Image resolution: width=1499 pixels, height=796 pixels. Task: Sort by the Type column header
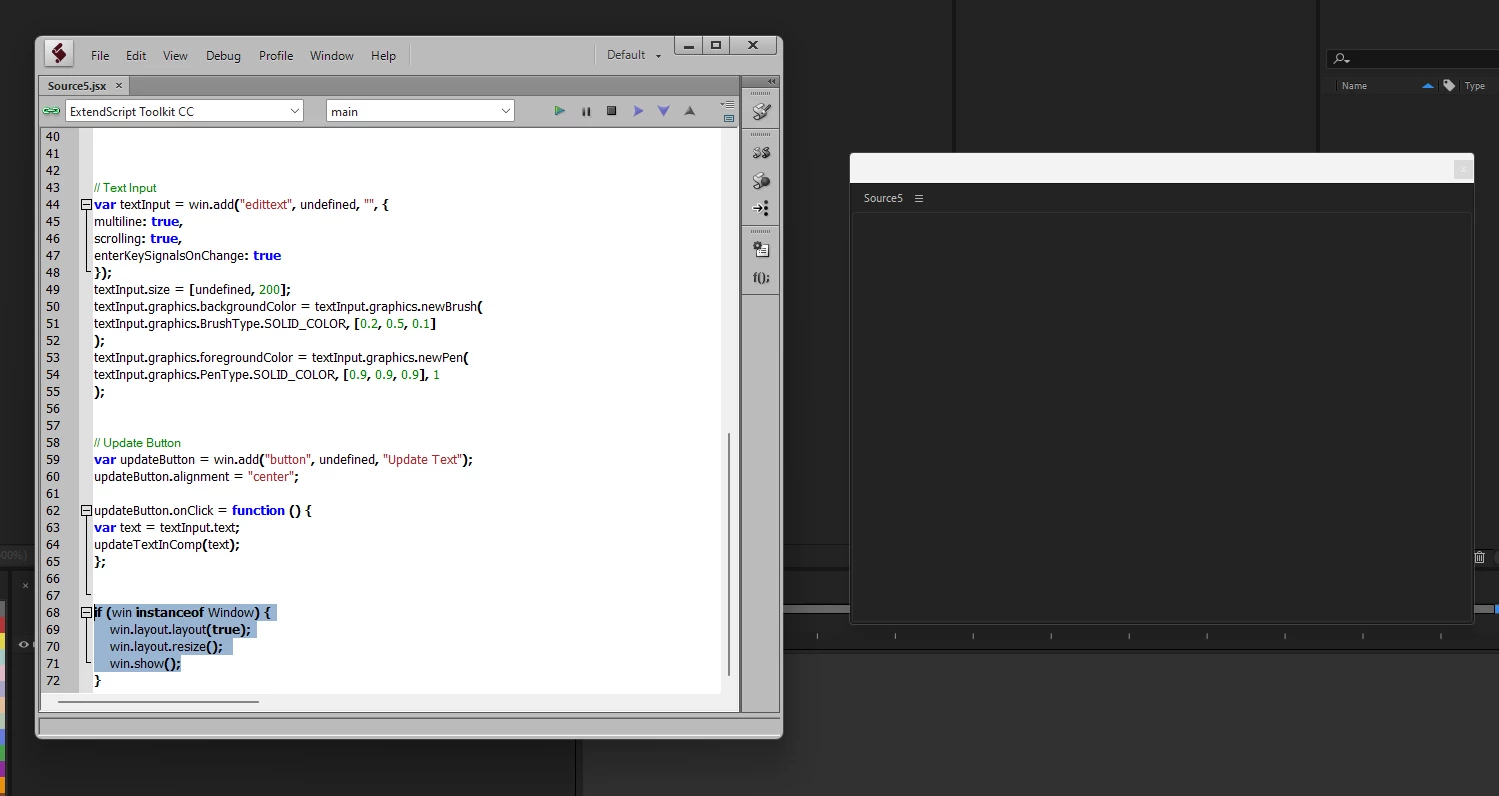[1475, 86]
